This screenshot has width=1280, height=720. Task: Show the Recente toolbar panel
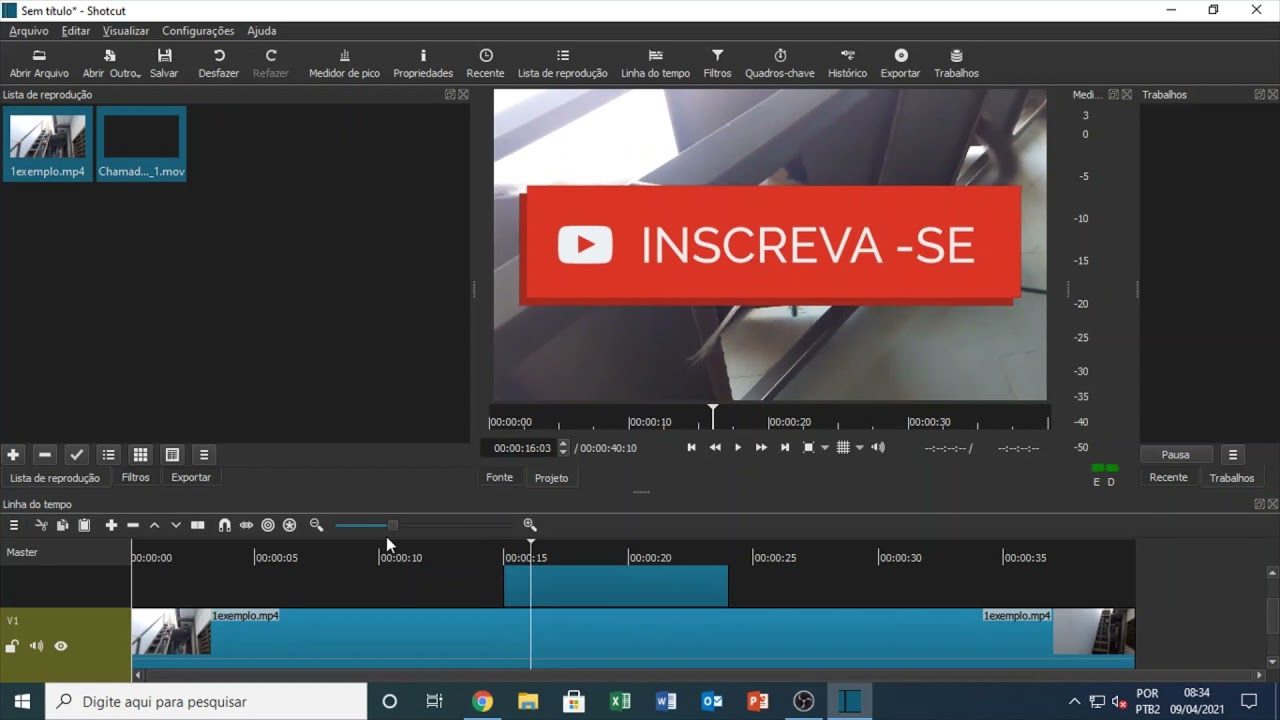[485, 63]
